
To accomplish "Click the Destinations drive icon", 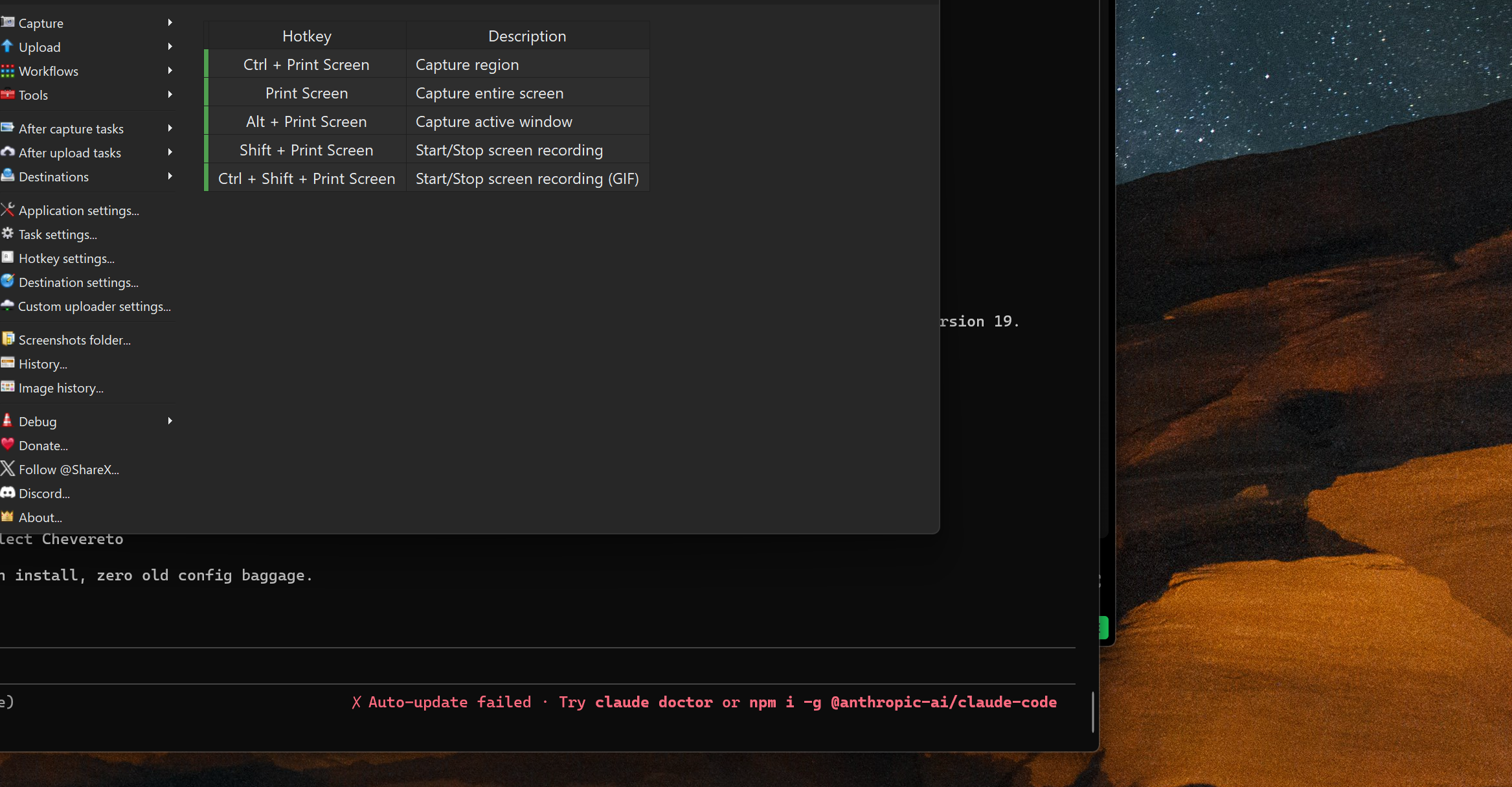I will point(8,176).
